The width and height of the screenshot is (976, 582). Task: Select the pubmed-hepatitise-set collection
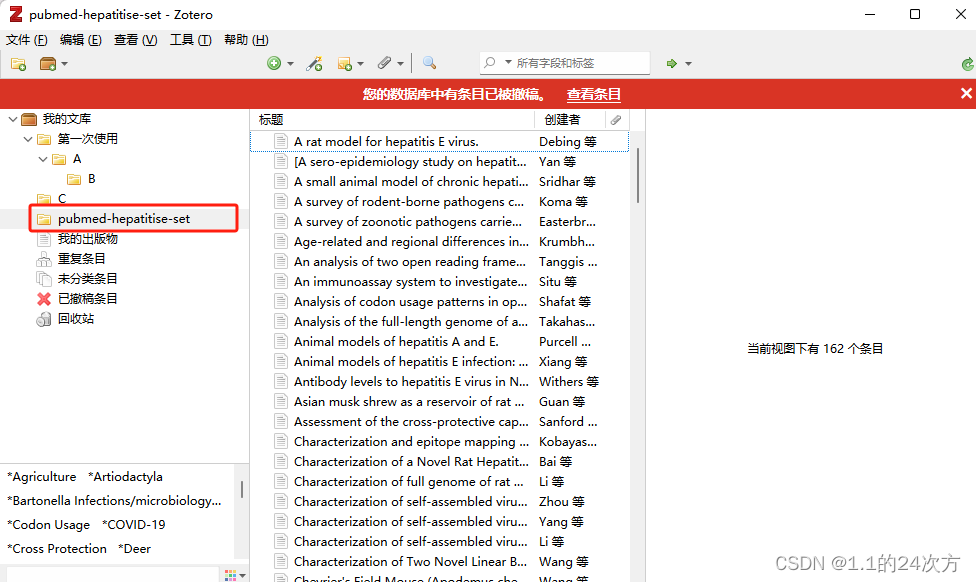[124, 218]
